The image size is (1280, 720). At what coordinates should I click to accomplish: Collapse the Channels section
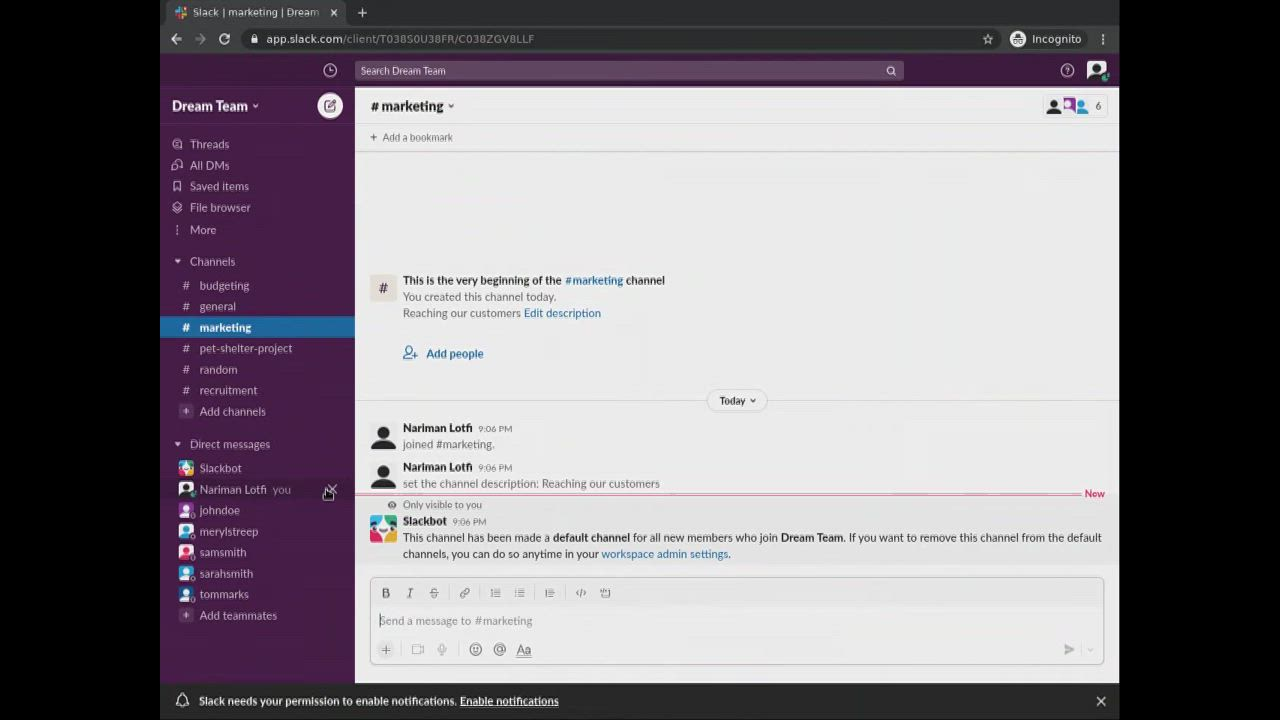click(178, 262)
